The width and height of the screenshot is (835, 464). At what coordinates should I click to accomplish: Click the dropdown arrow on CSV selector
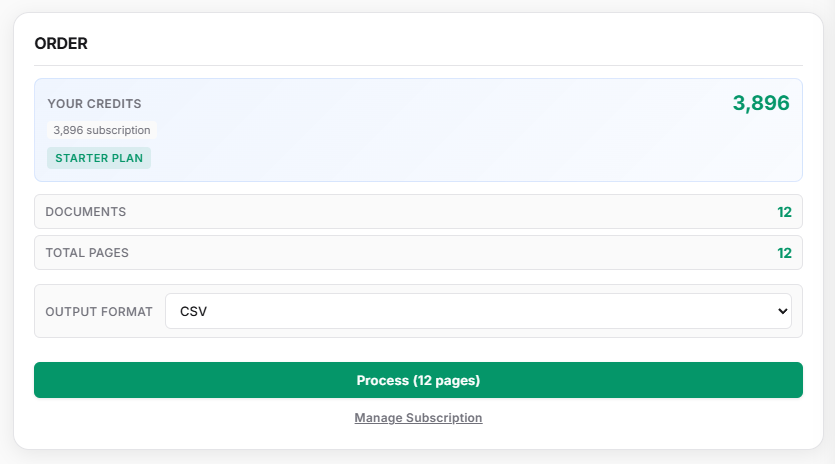pos(782,311)
